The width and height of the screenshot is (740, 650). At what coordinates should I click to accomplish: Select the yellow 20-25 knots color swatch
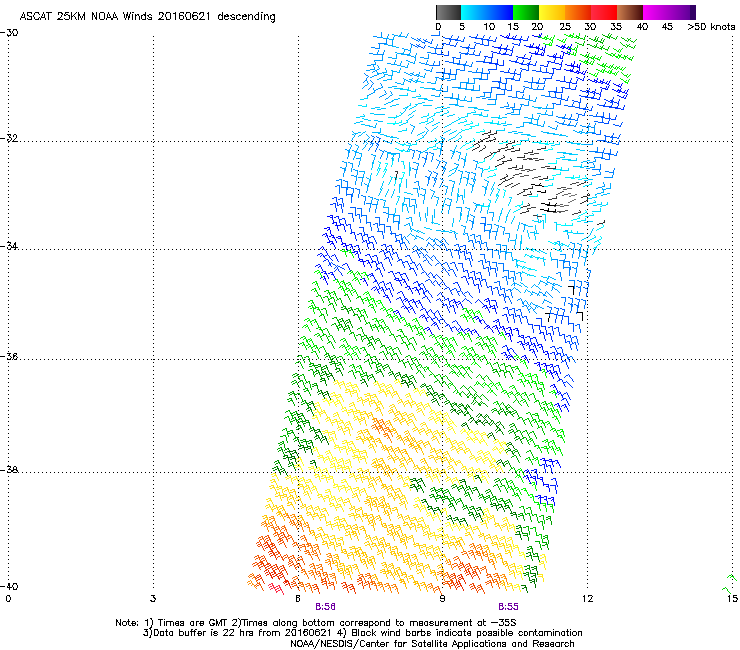[x=552, y=12]
